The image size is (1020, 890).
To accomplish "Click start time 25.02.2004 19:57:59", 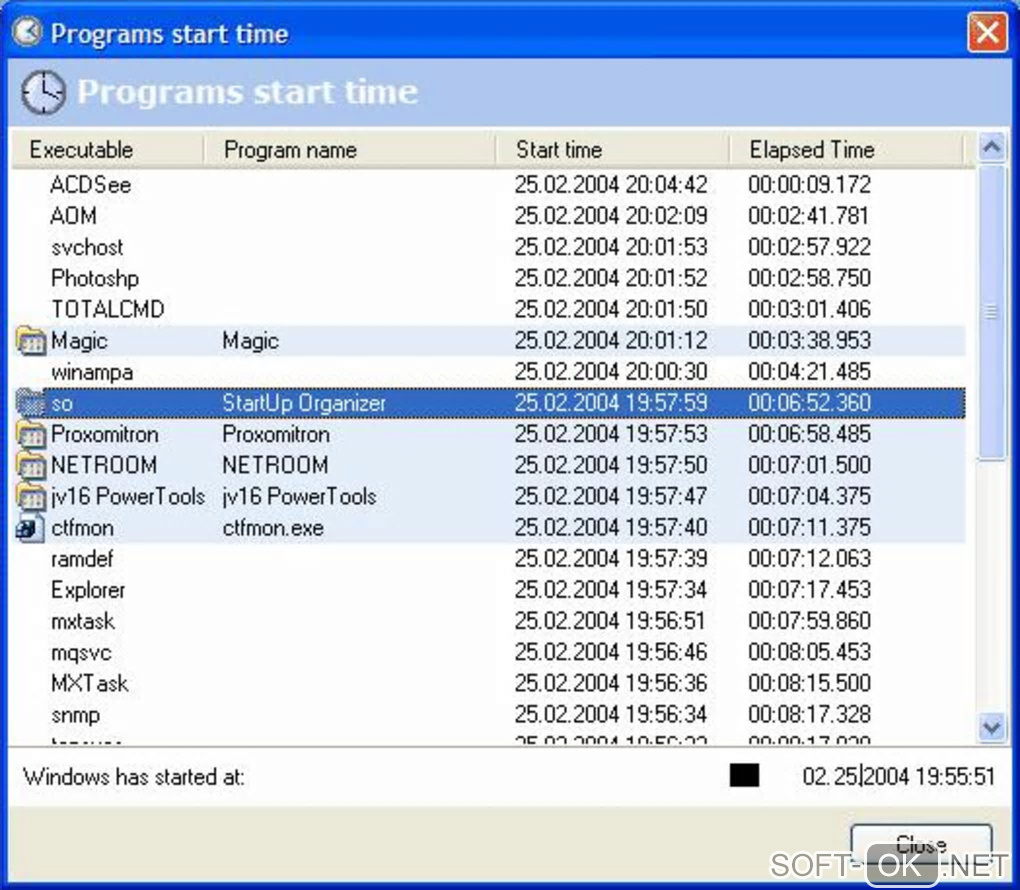I will click(611, 403).
